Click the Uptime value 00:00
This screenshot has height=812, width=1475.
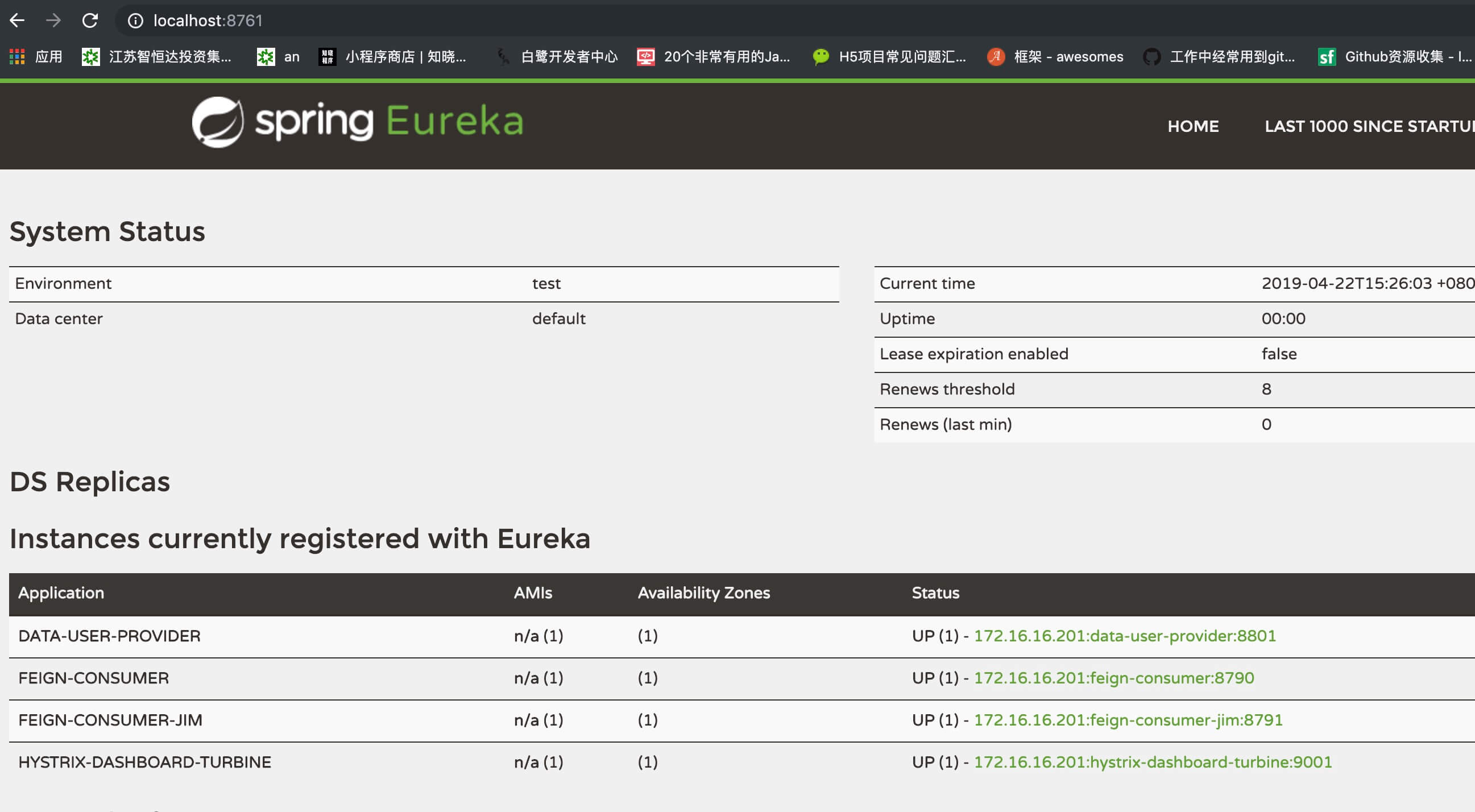[1283, 318]
